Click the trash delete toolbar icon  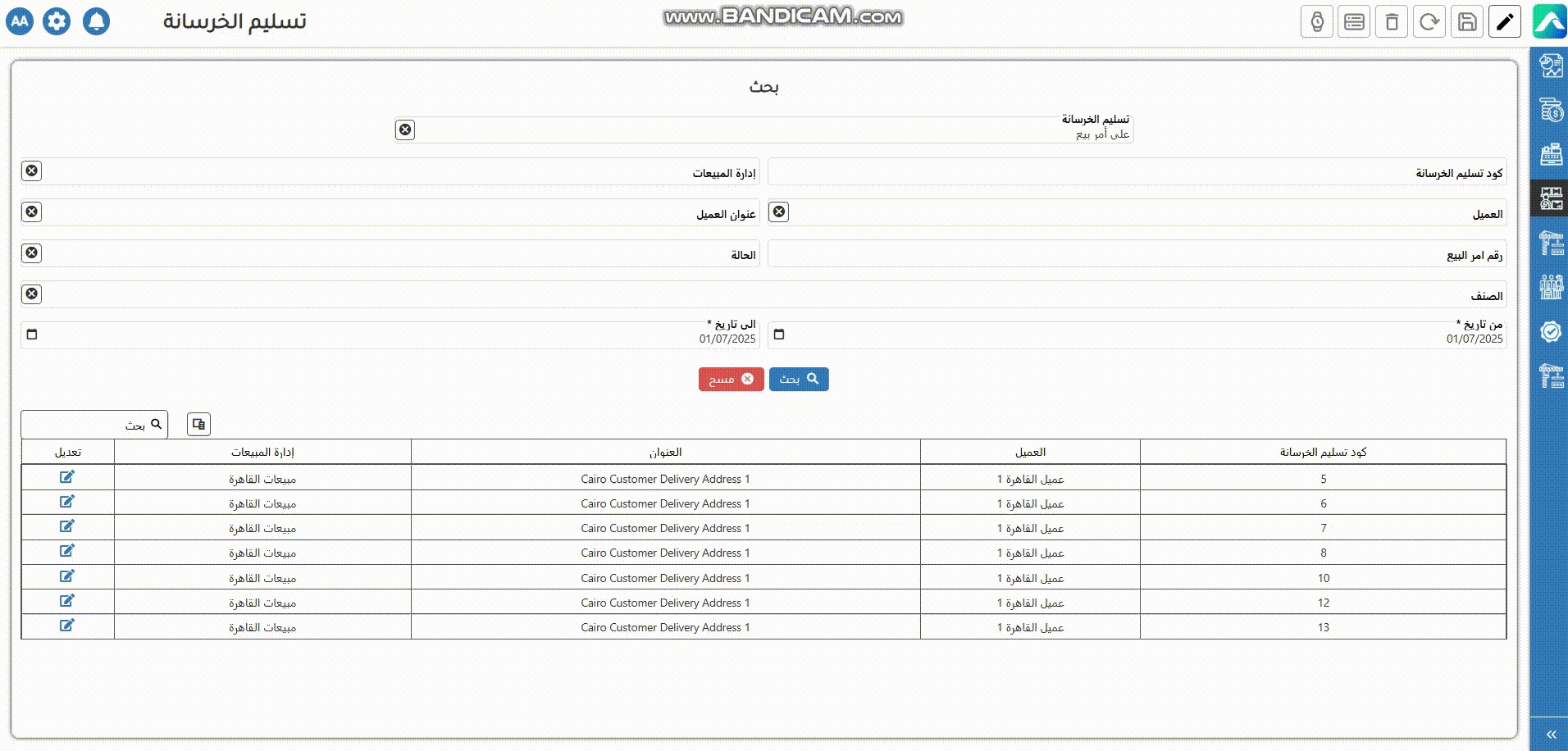coord(1392,22)
